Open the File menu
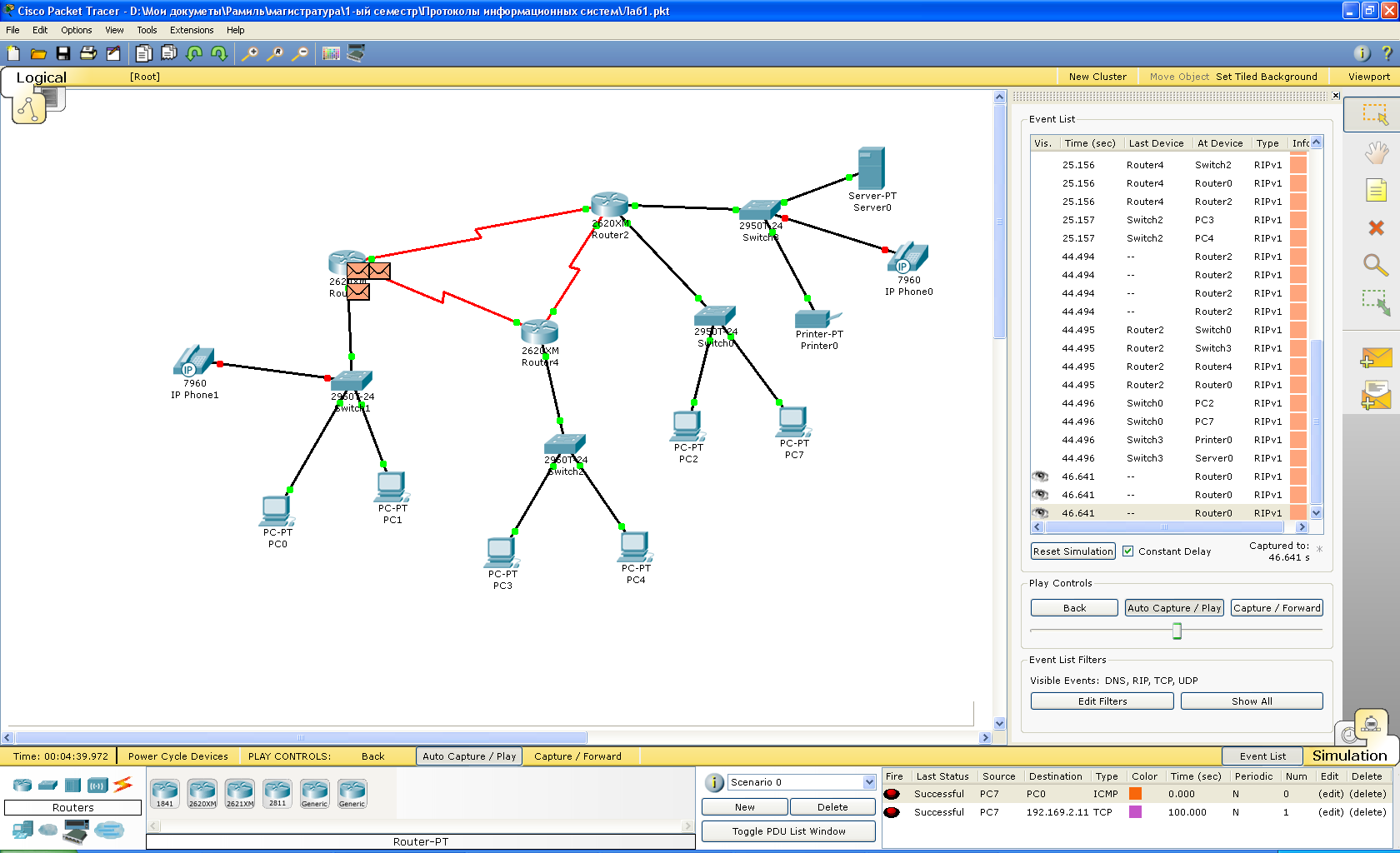The height and width of the screenshot is (853, 1400). [x=12, y=30]
